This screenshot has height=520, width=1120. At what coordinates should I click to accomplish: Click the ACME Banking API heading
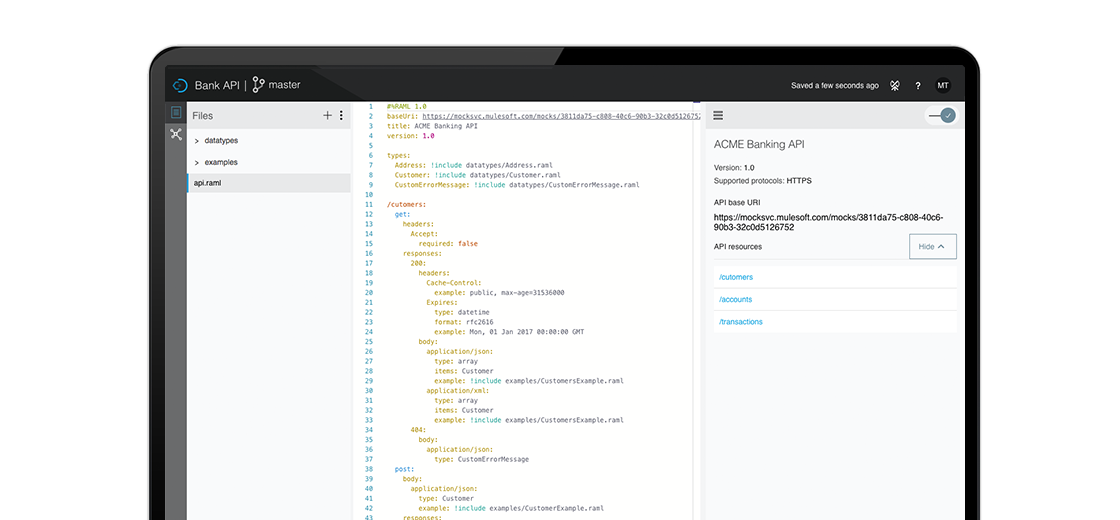tap(759, 144)
